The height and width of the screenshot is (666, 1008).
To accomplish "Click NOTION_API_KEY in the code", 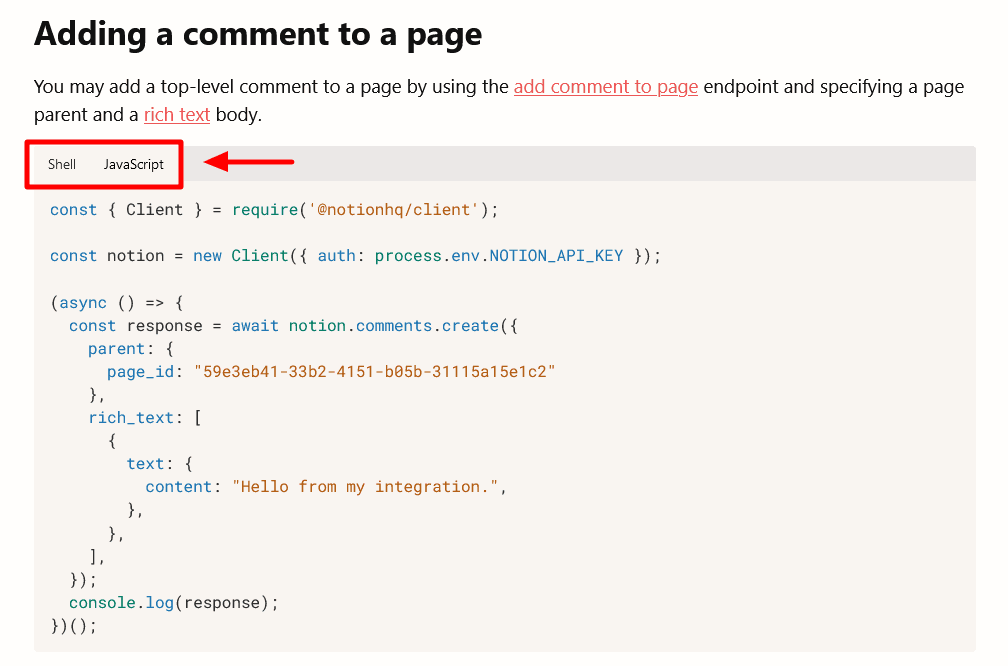I will tap(556, 256).
